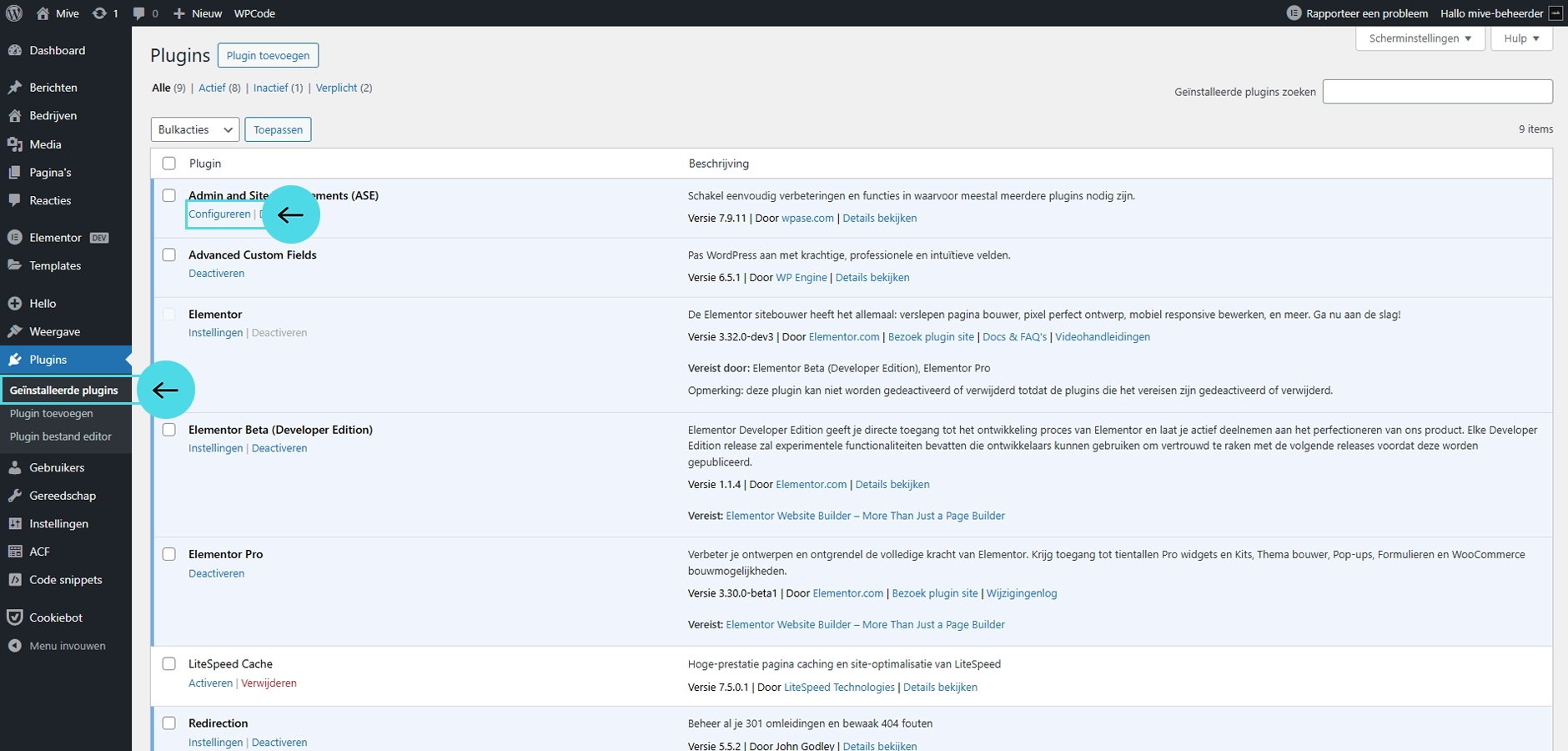Activate LiteSpeed Cache via Activeren link
The width and height of the screenshot is (1568, 751).
pyautogui.click(x=210, y=683)
